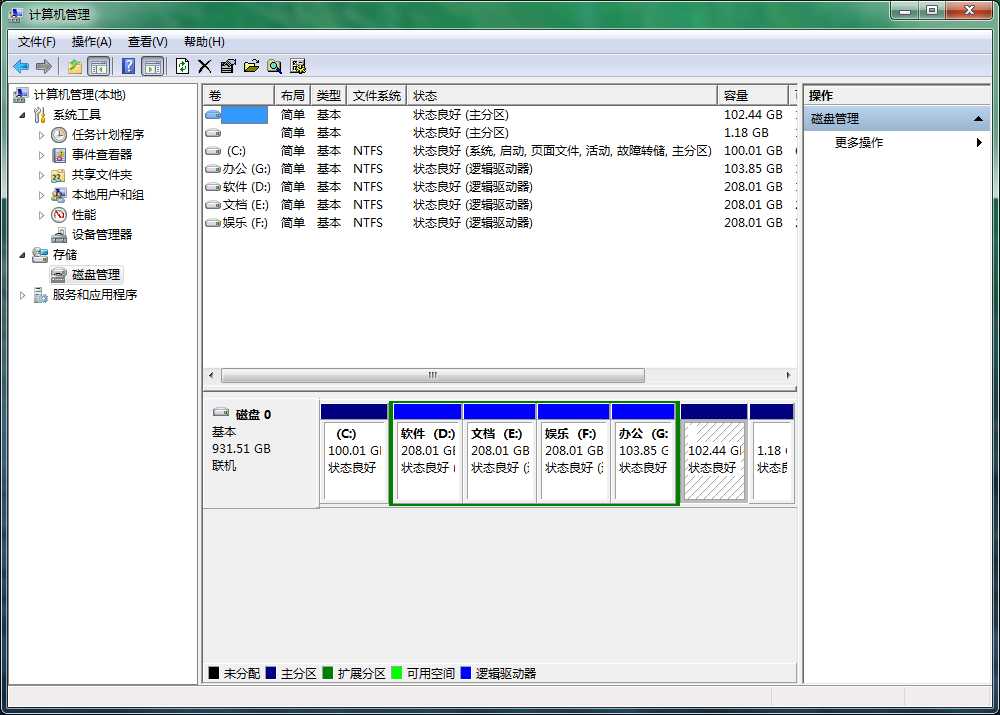Select the 软件 (D:) volume list row

(501, 187)
